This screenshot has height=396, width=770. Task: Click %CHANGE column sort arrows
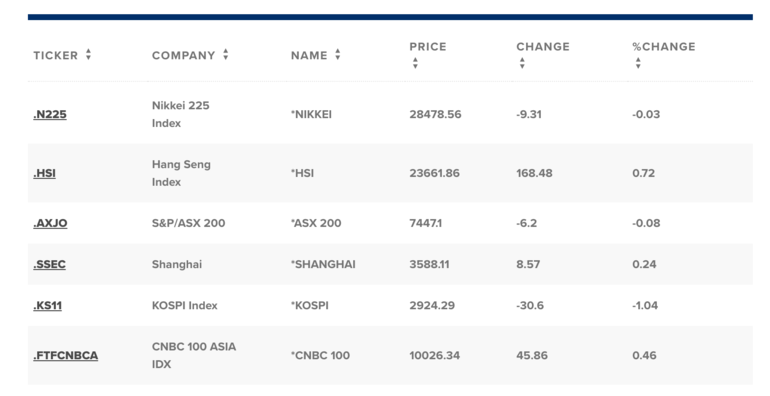[x=638, y=63]
